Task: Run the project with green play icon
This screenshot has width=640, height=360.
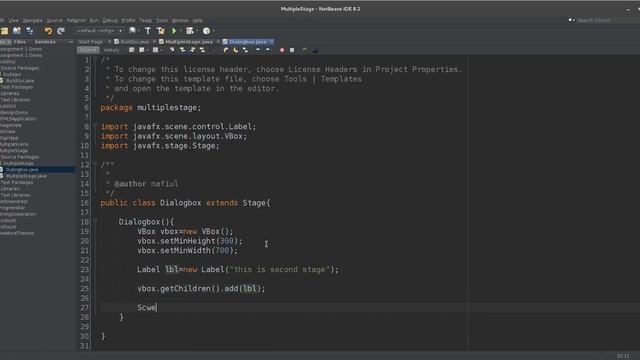Action: [x=174, y=31]
